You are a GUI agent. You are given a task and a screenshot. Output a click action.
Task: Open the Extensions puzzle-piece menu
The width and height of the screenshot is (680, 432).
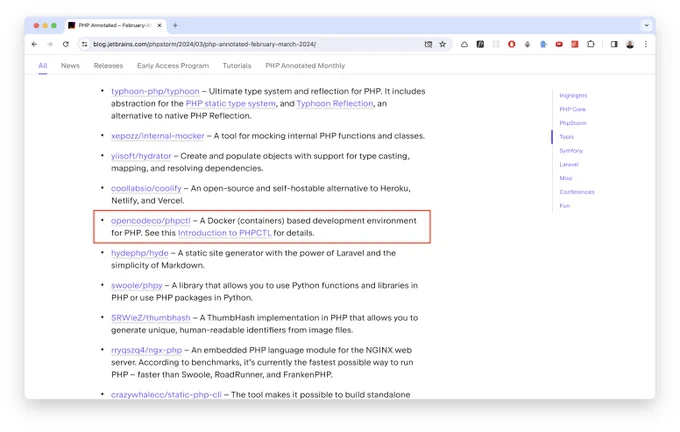(591, 44)
